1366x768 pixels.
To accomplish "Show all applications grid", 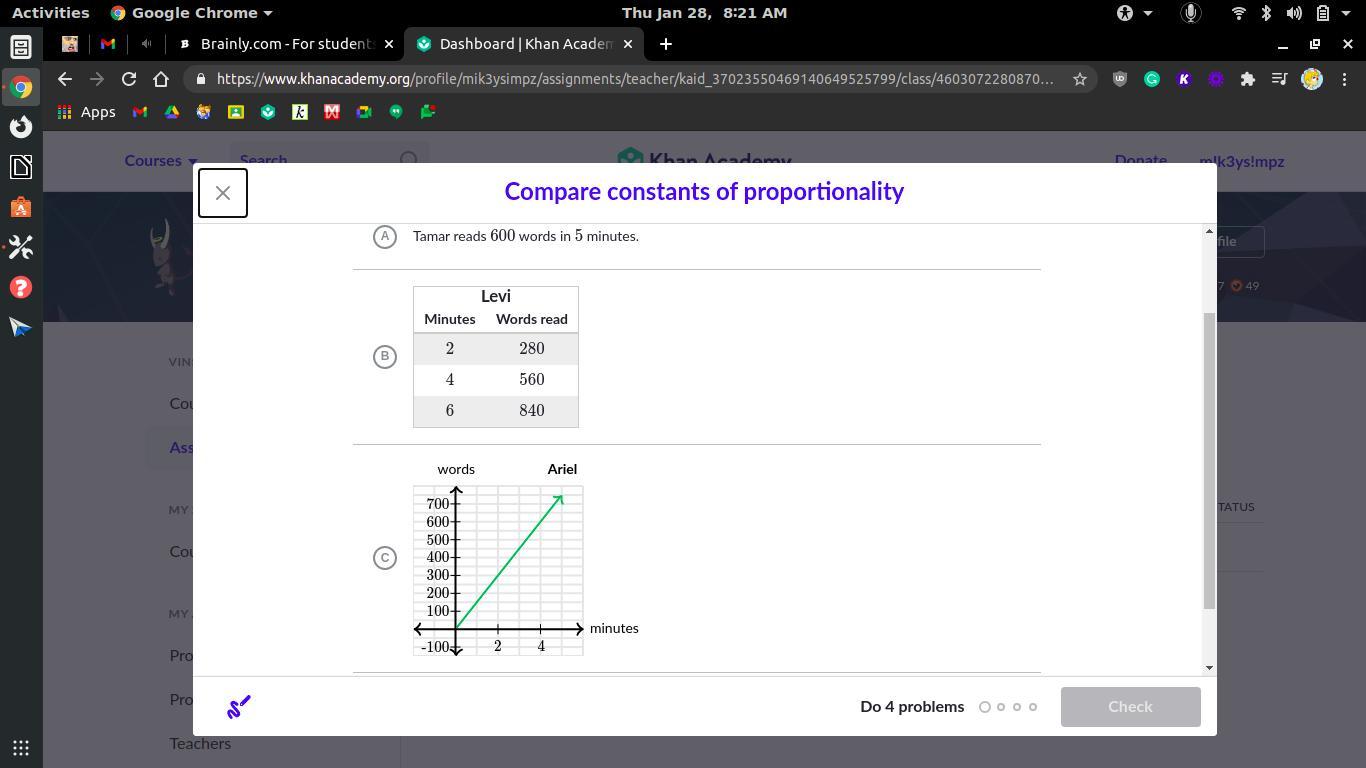I will click(x=21, y=747).
